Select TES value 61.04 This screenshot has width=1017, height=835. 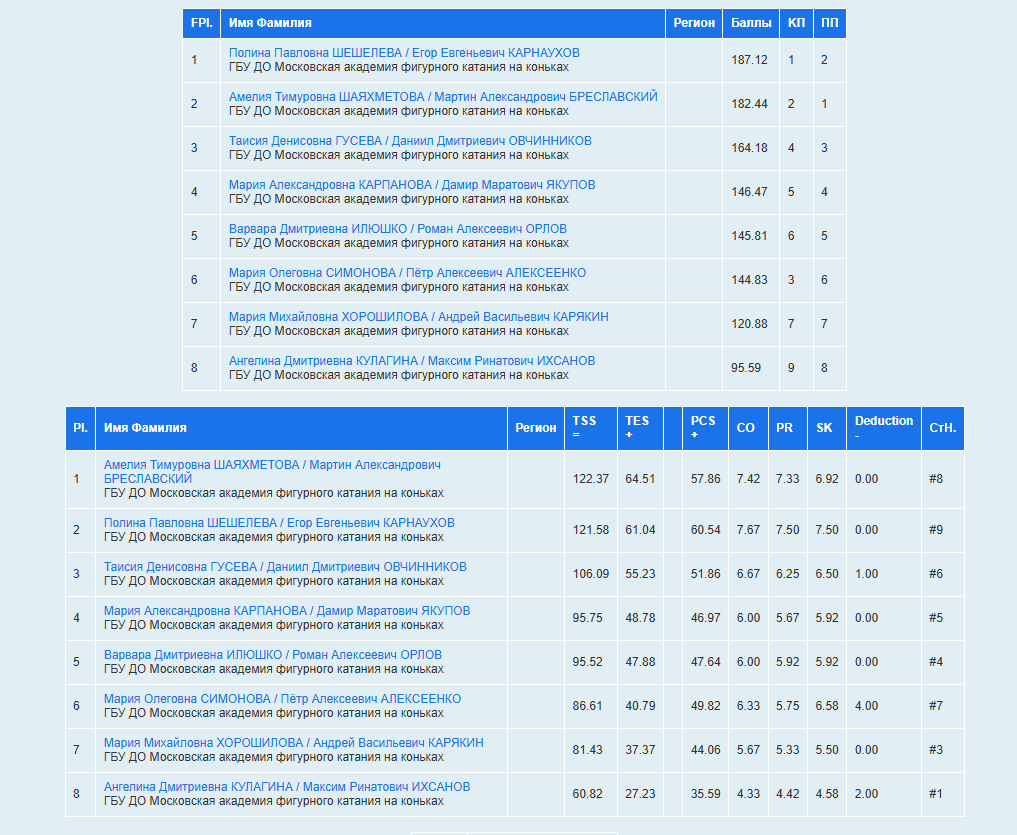[x=640, y=530]
